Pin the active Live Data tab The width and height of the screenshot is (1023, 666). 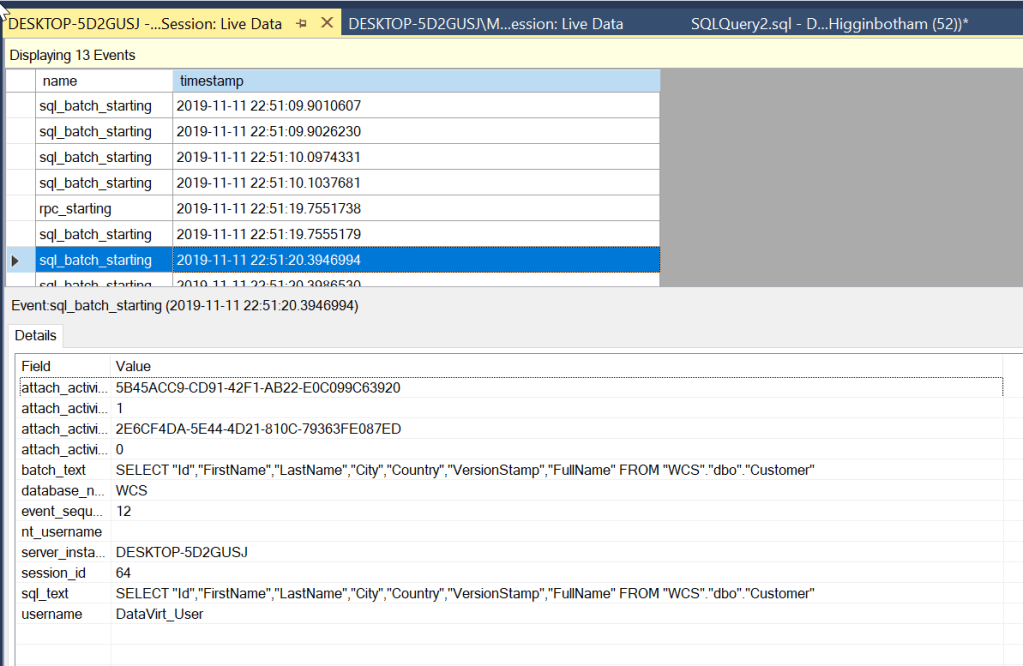pos(301,24)
